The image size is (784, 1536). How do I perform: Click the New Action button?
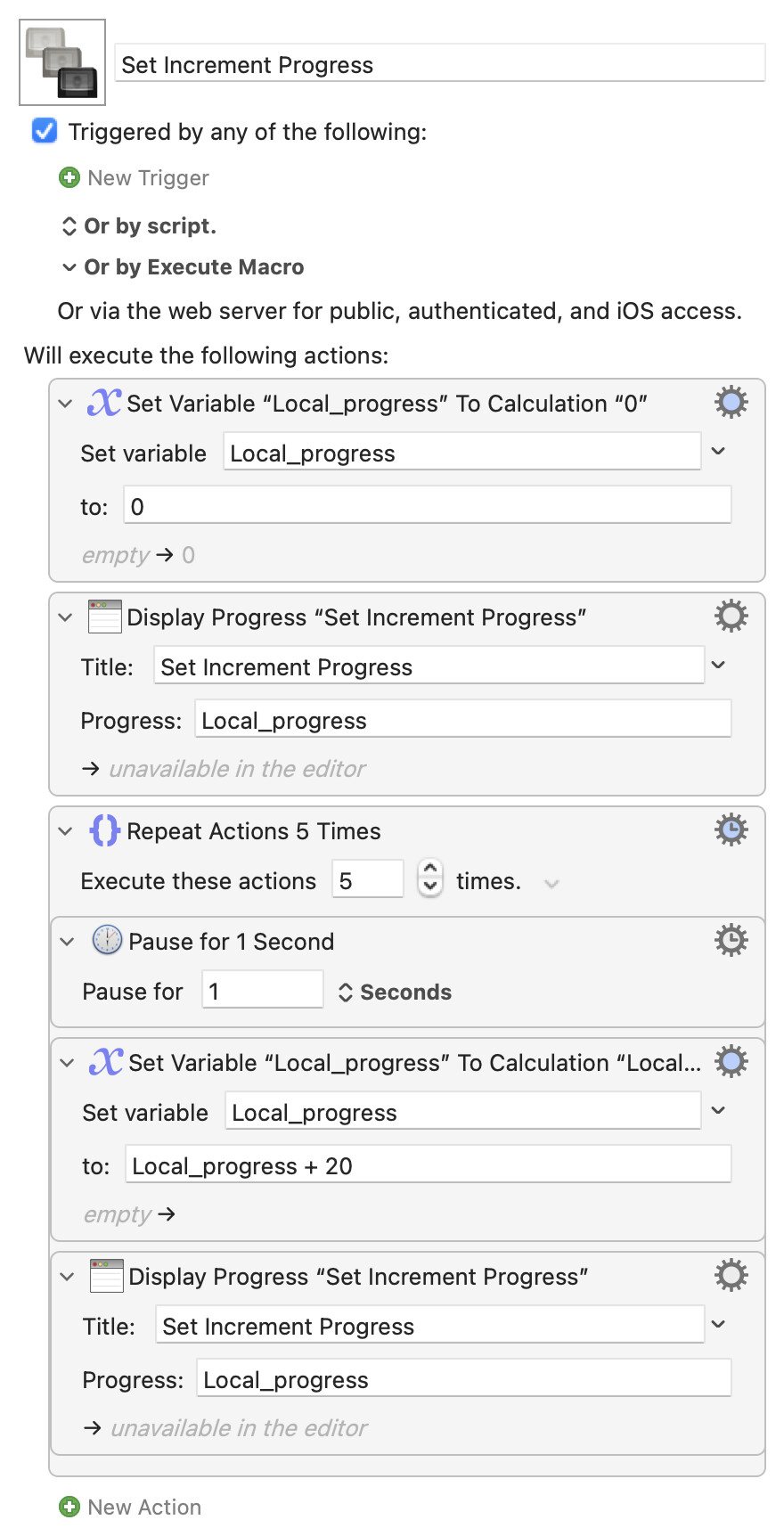pyautogui.click(x=144, y=1507)
